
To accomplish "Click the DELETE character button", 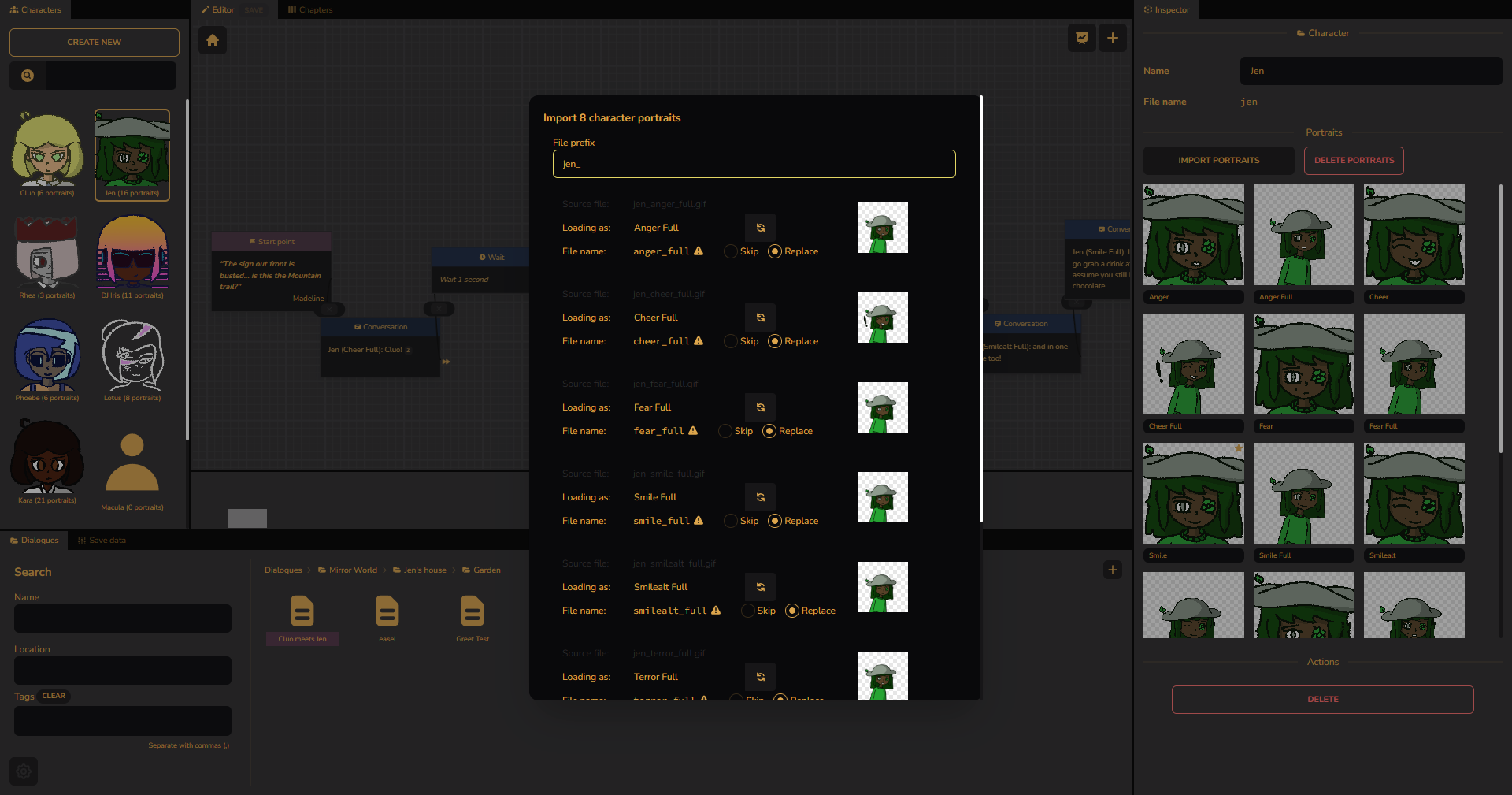I will [x=1323, y=700].
